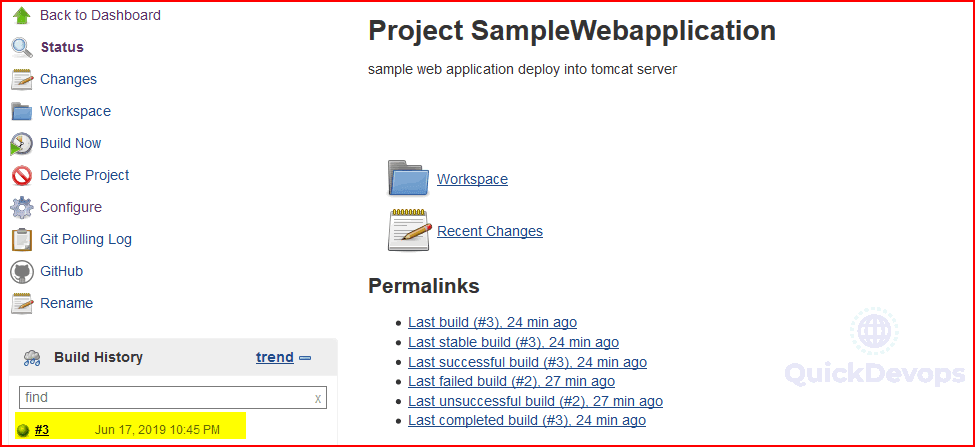Open the Last stable build (#3) permalink
The image size is (975, 447).
(513, 342)
